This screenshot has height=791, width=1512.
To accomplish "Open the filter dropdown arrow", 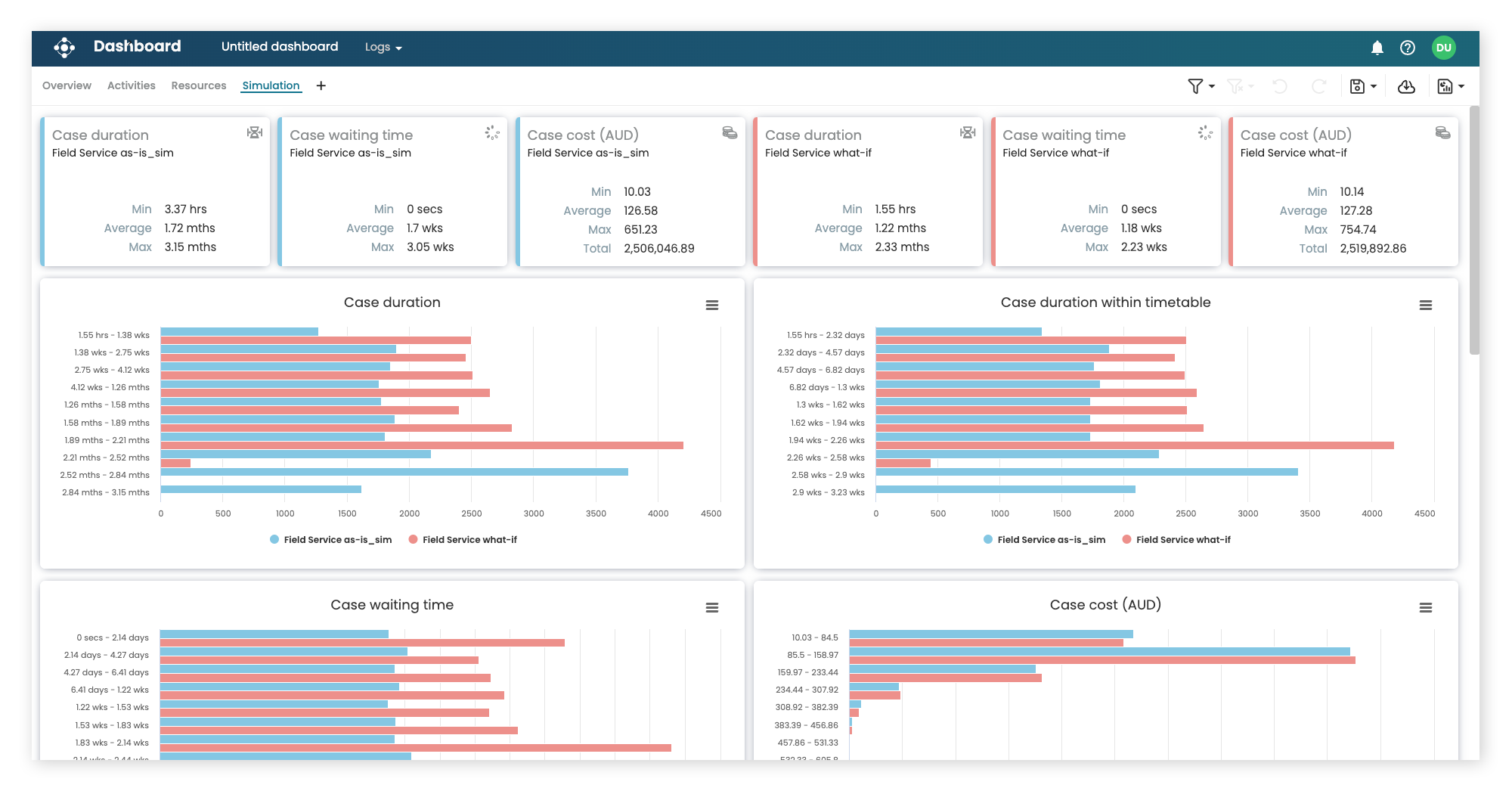I will pos(1210,86).
